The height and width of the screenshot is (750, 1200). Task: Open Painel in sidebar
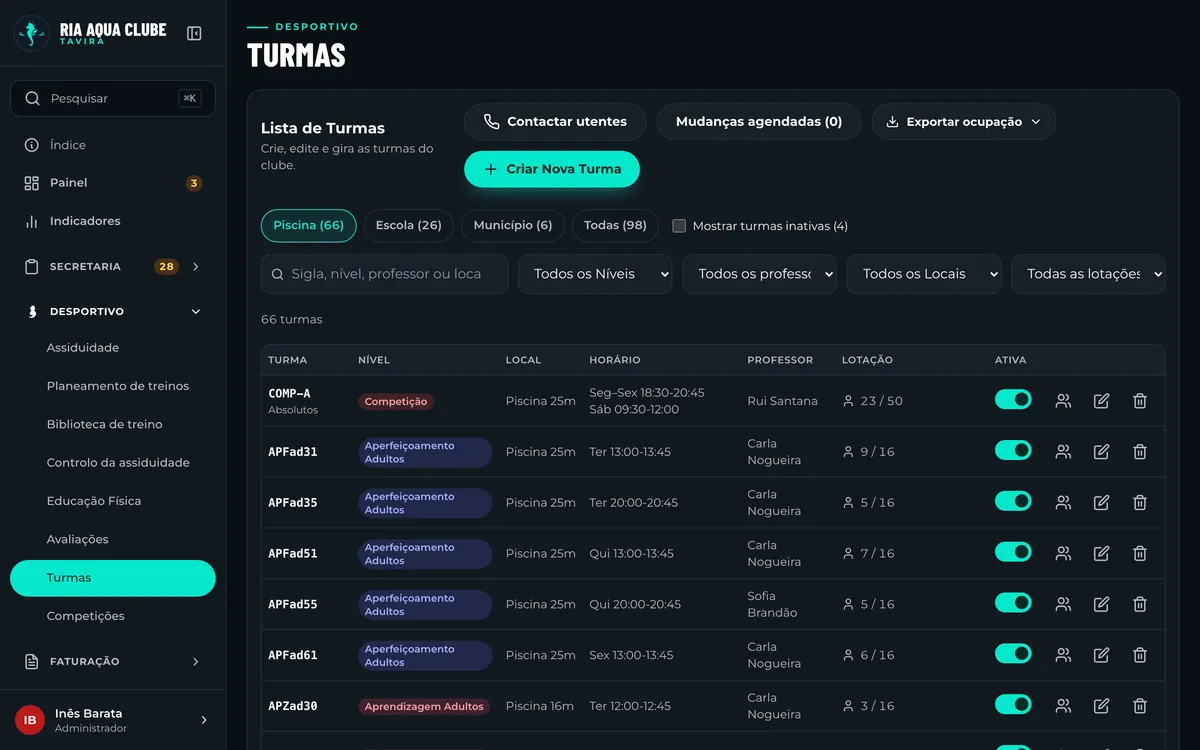tap(112, 183)
